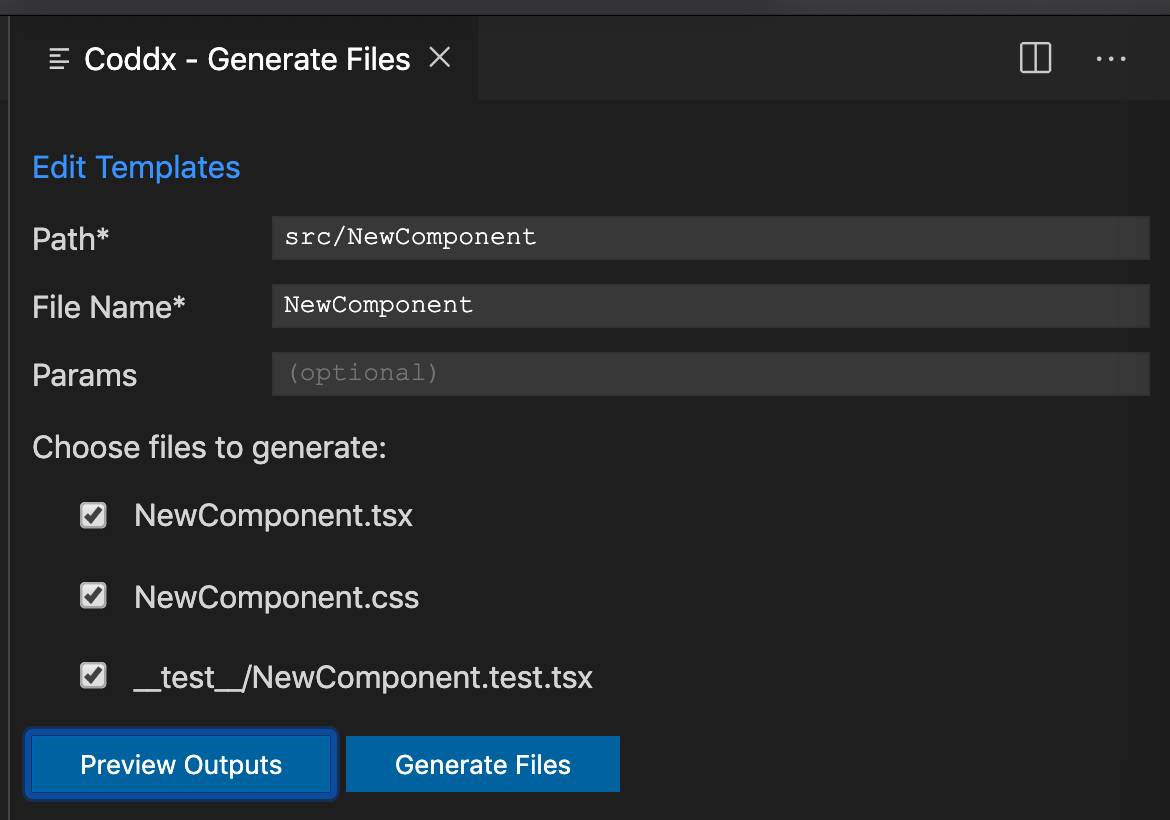
Task: Click the Generate Files button
Action: pyautogui.click(x=483, y=764)
